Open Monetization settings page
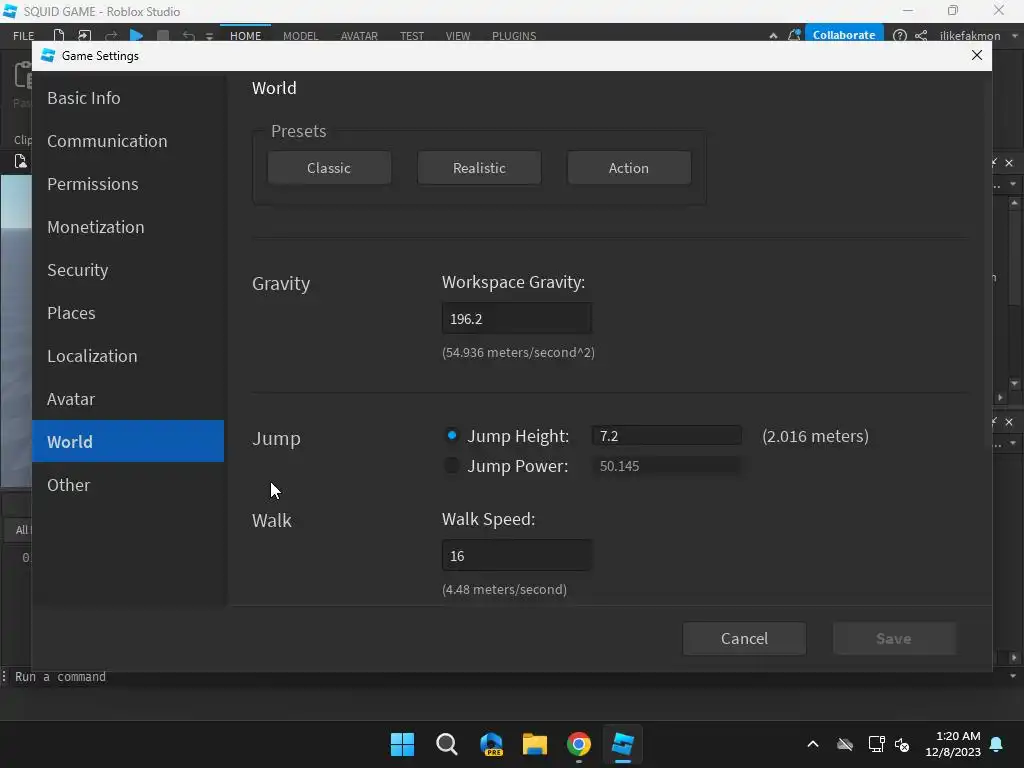 [128, 227]
